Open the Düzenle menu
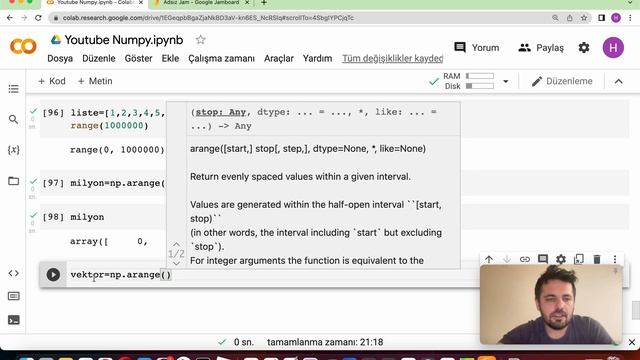This screenshot has width=640, height=360. pos(99,58)
